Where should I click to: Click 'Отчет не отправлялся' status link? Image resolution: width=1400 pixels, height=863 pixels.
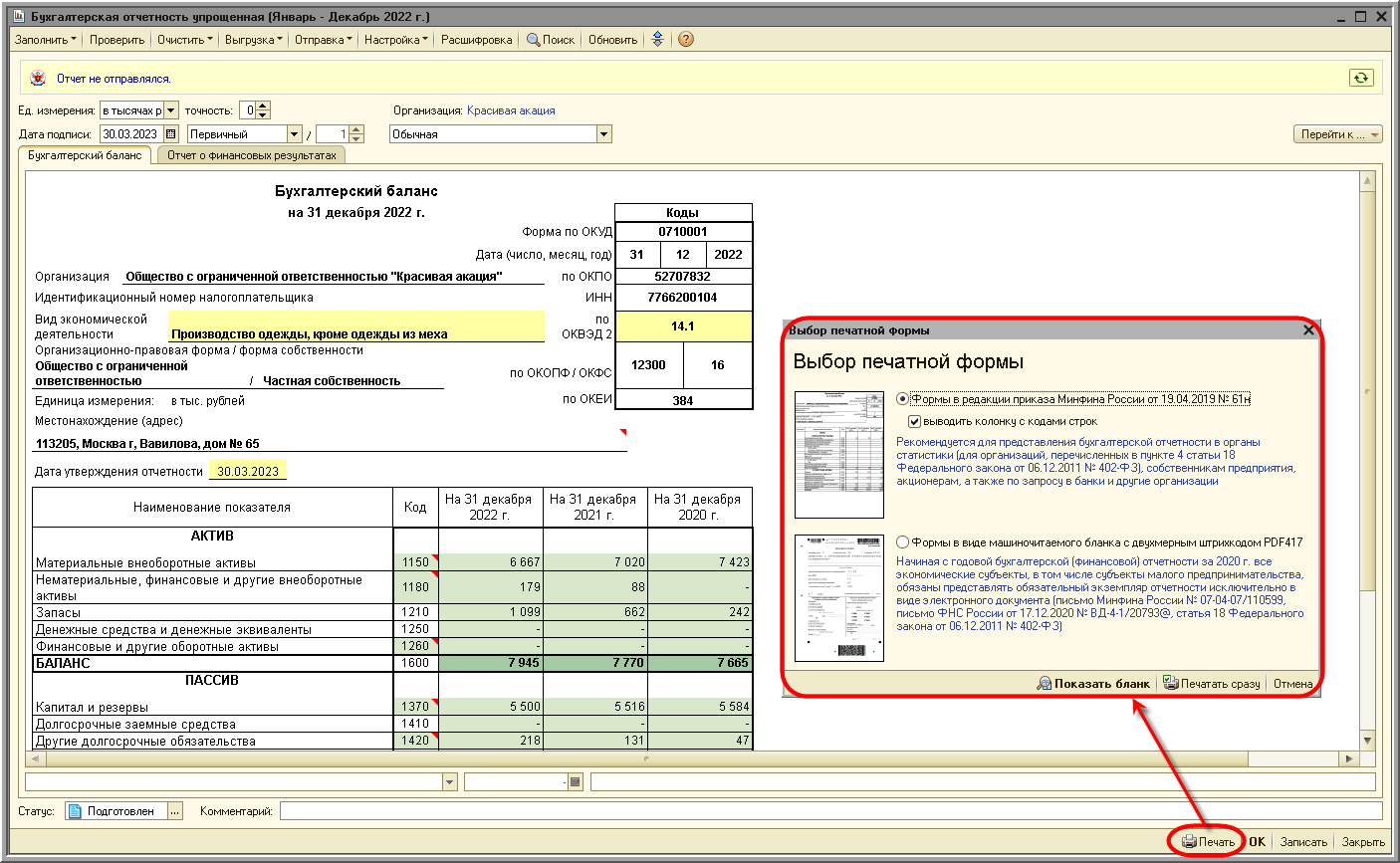point(114,79)
